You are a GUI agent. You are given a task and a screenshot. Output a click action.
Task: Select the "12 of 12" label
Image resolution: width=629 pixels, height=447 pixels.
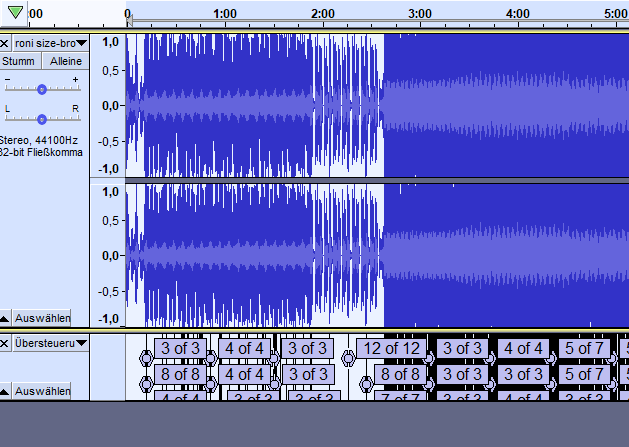tap(391, 349)
